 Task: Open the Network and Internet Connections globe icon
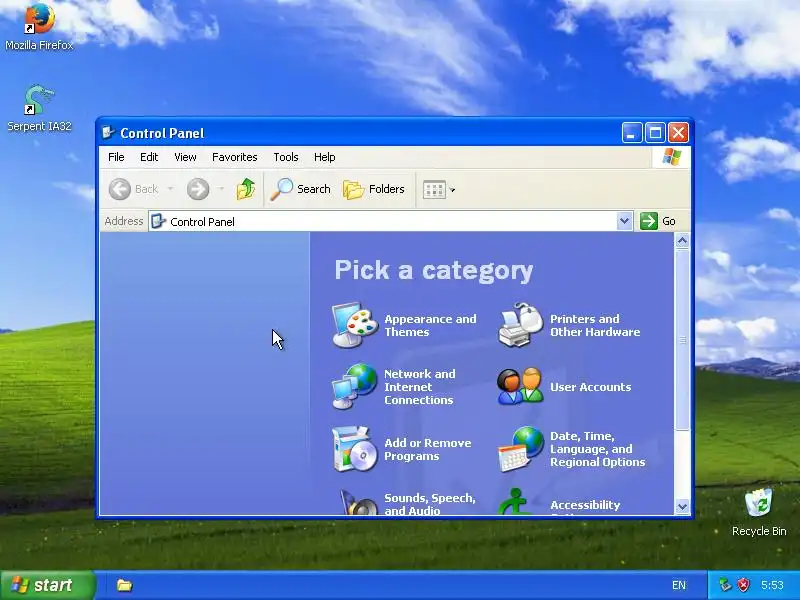355,386
